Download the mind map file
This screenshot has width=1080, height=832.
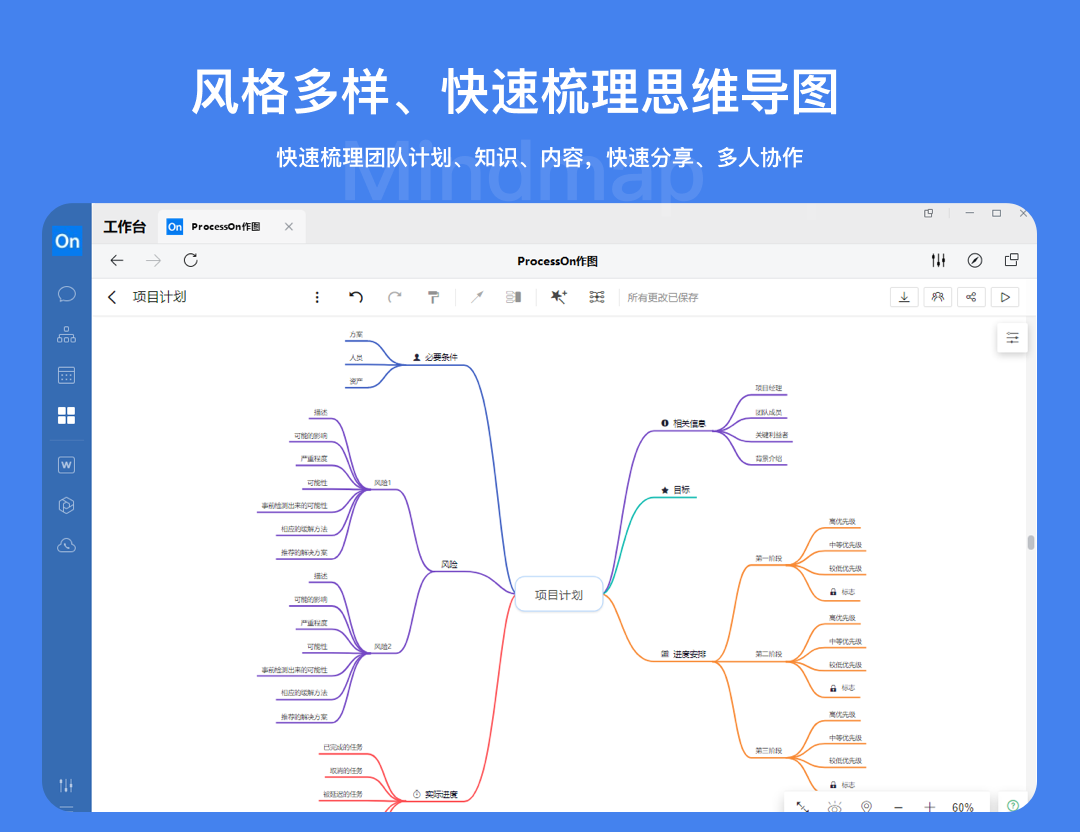tap(904, 297)
